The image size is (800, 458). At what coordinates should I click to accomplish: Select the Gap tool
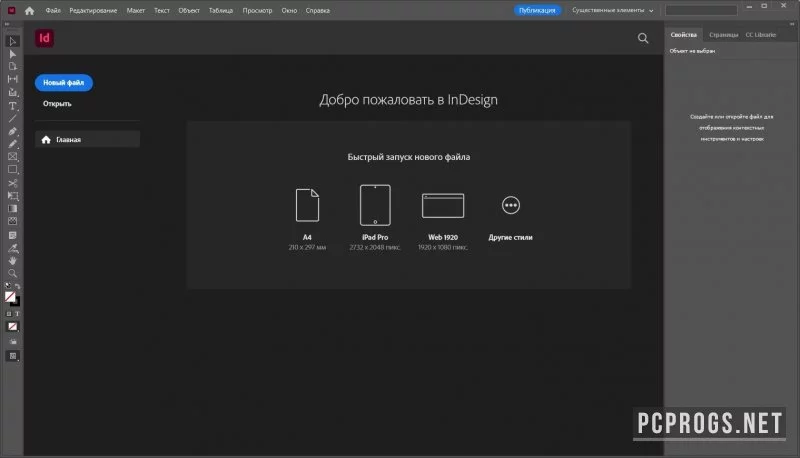12,79
